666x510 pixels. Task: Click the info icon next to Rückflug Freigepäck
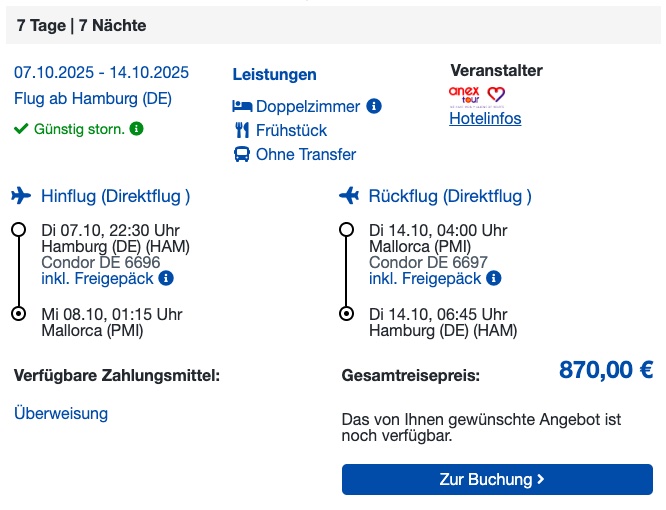(494, 278)
